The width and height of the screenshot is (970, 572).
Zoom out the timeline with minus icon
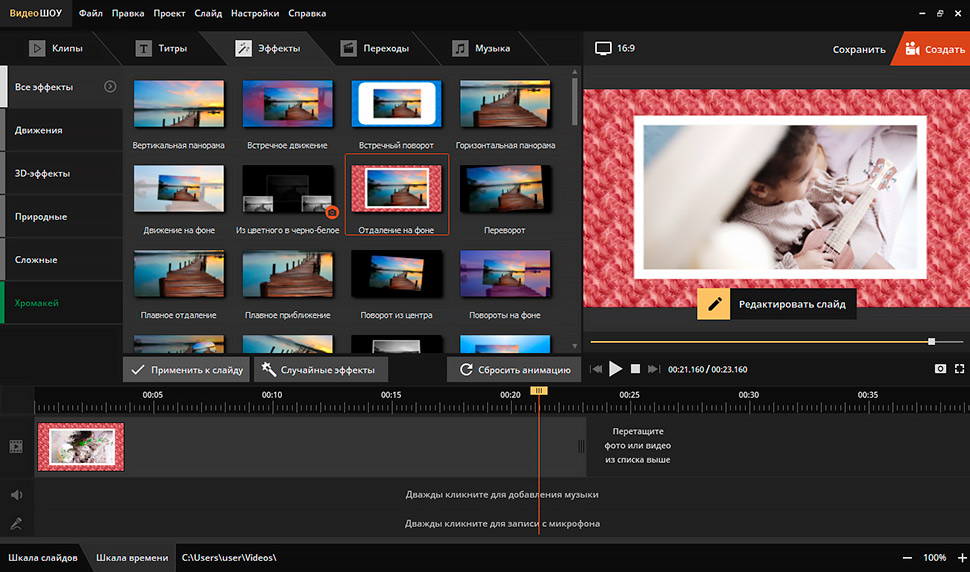(x=907, y=557)
